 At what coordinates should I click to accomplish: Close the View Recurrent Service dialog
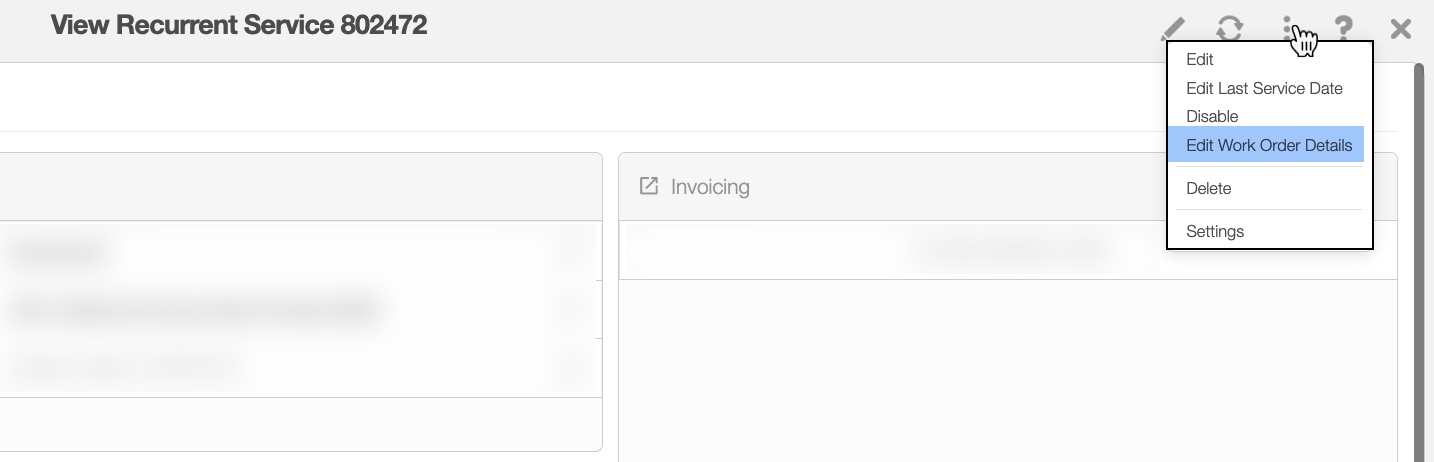coord(1400,28)
